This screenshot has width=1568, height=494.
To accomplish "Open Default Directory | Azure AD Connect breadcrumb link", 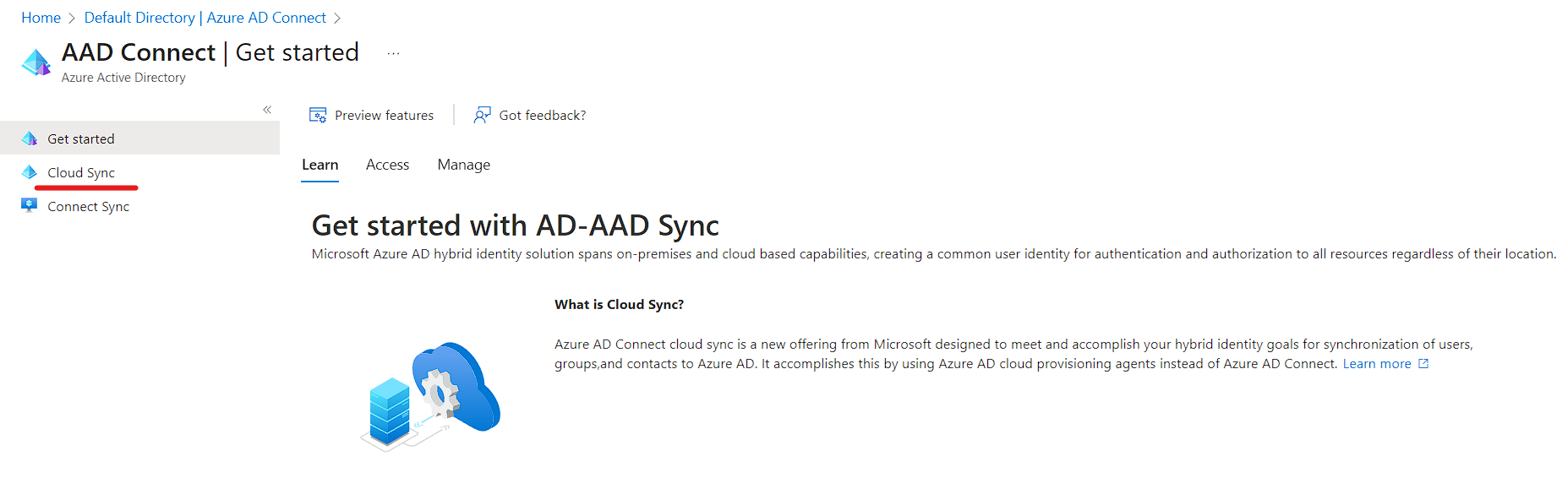I will click(x=205, y=17).
